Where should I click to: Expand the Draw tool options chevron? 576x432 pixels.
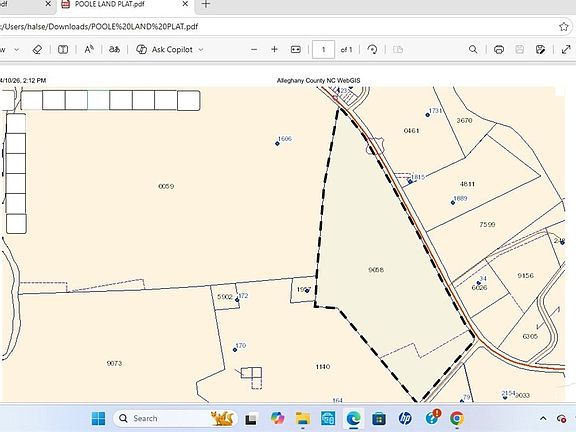tap(17, 50)
